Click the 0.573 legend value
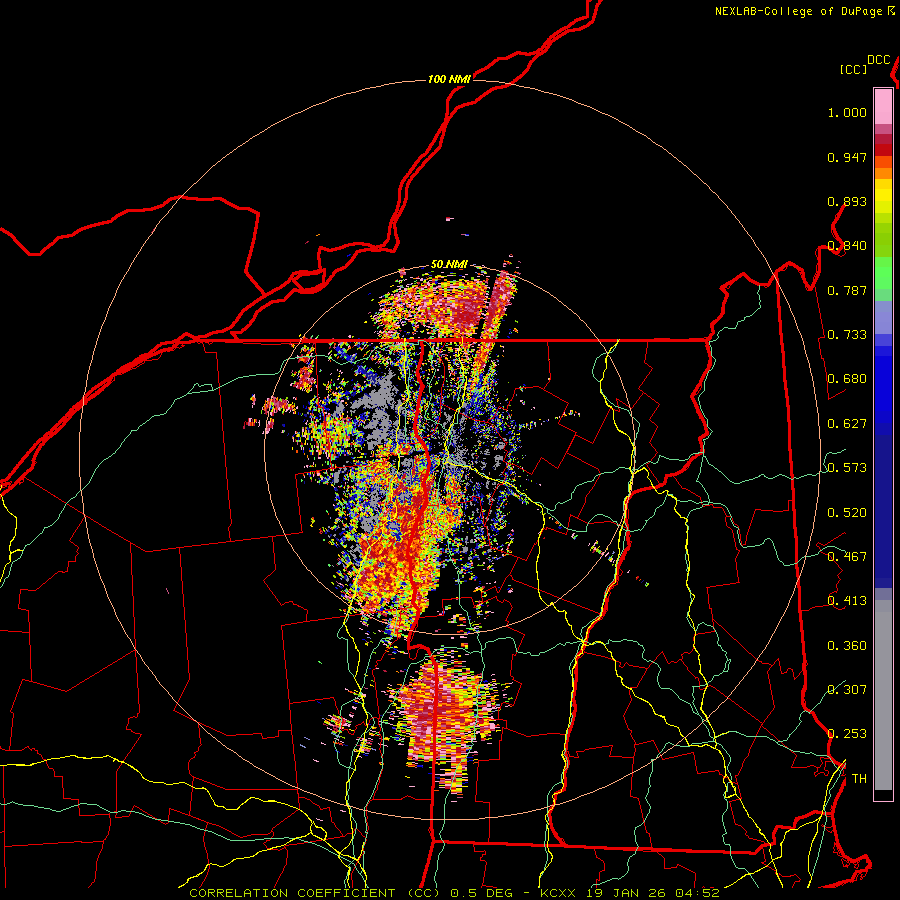This screenshot has height=900, width=900. click(x=847, y=468)
